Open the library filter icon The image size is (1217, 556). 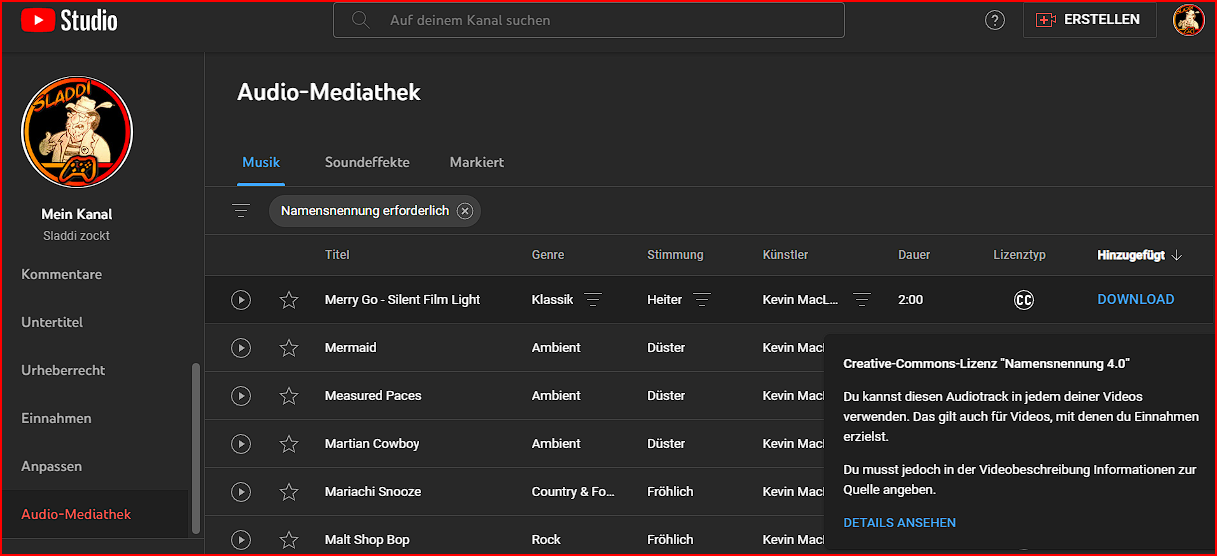(x=241, y=211)
